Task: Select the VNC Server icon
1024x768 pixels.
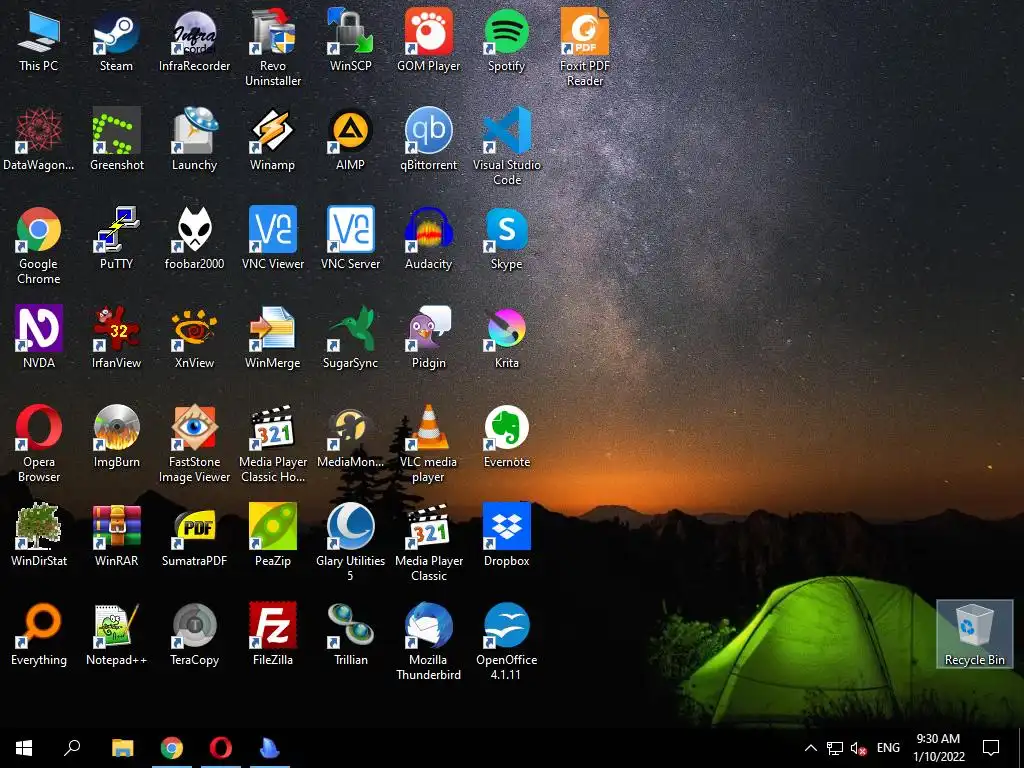Action: tap(351, 239)
